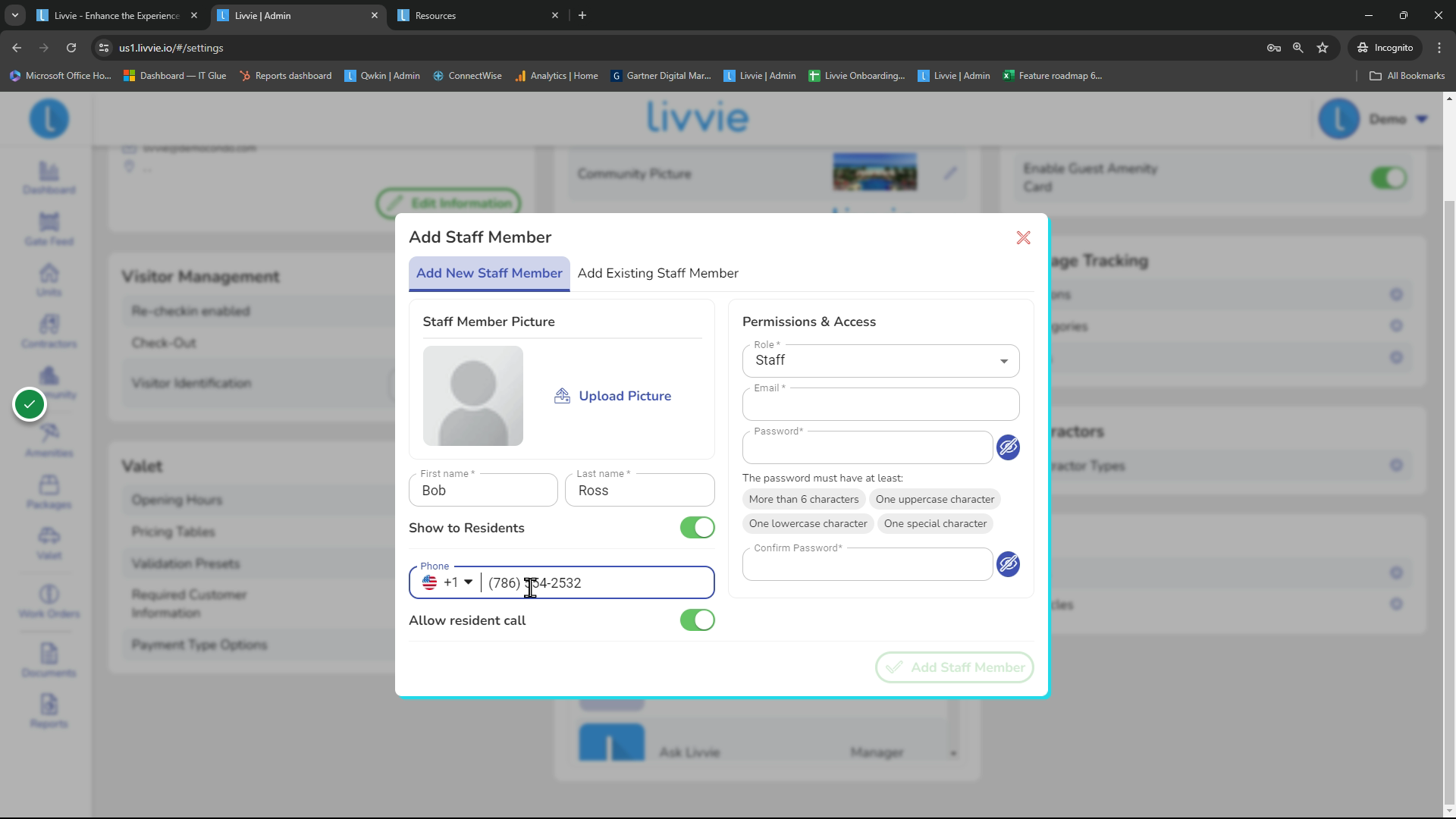Open the All Bookmarks folder
This screenshot has height=819, width=1456.
(x=1407, y=76)
